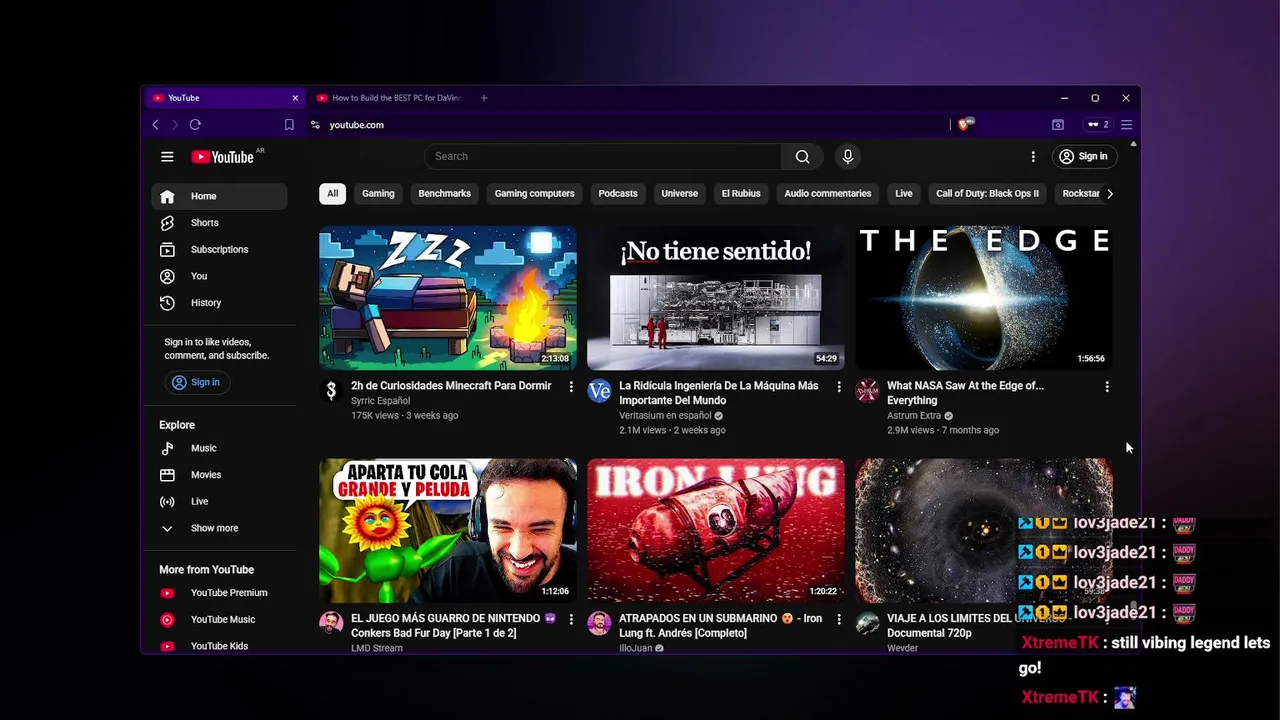The image size is (1280, 720).
Task: Play the Minecraft sleeping thumbnail video
Action: (x=448, y=298)
